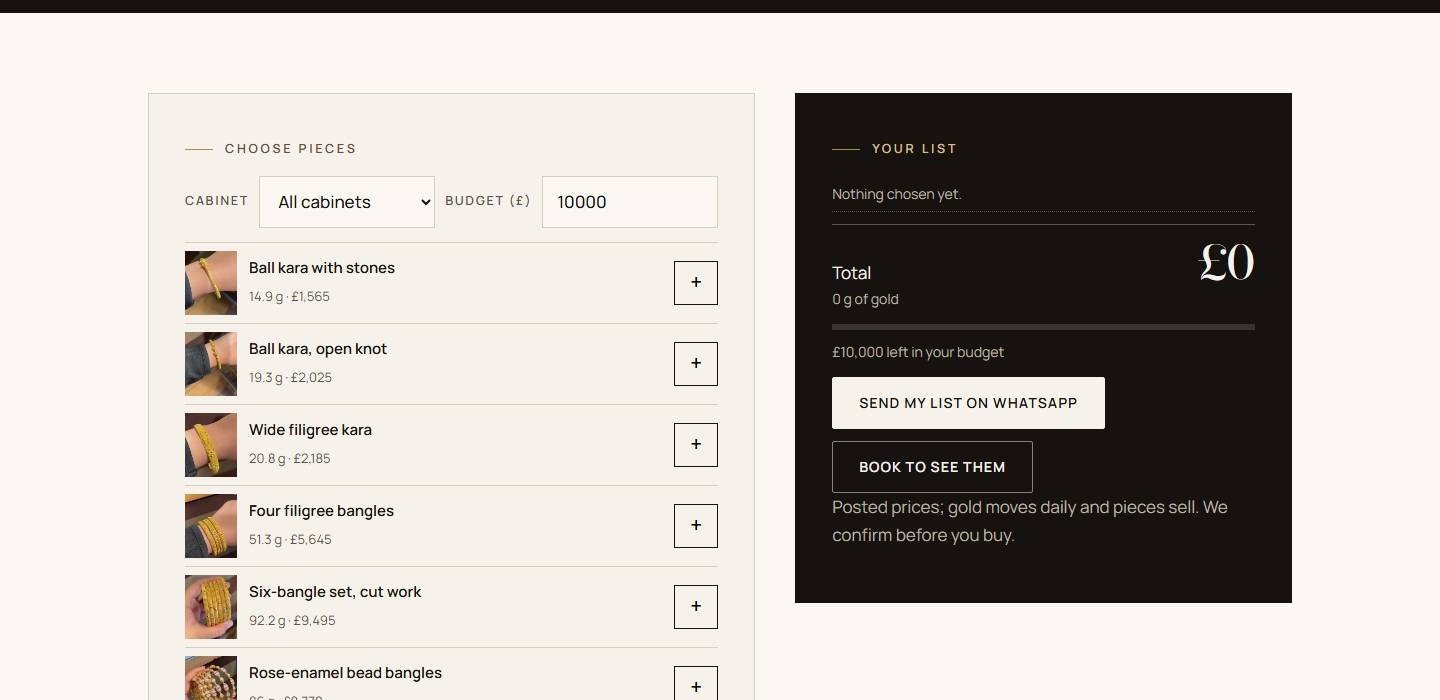Viewport: 1440px width, 700px height.
Task: Click the budget input field
Action: (630, 202)
